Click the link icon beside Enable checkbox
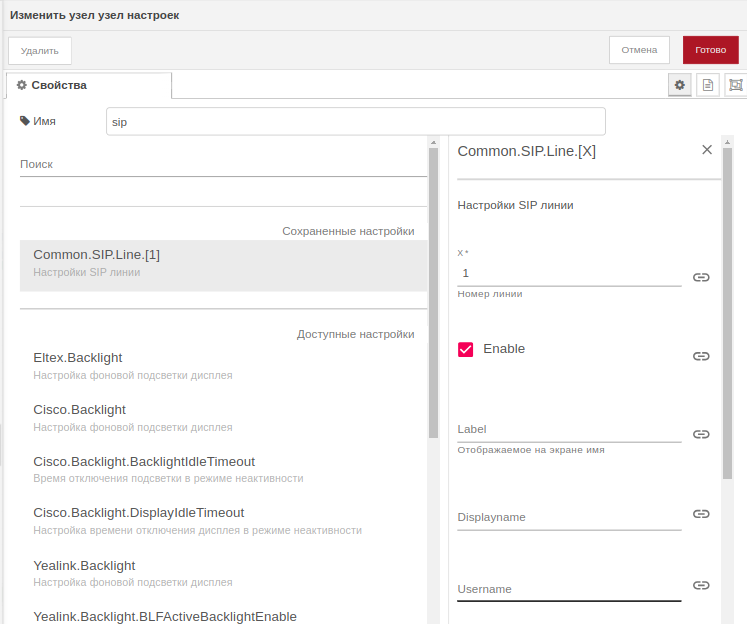Screen dimensions: 747x624 click(701, 356)
